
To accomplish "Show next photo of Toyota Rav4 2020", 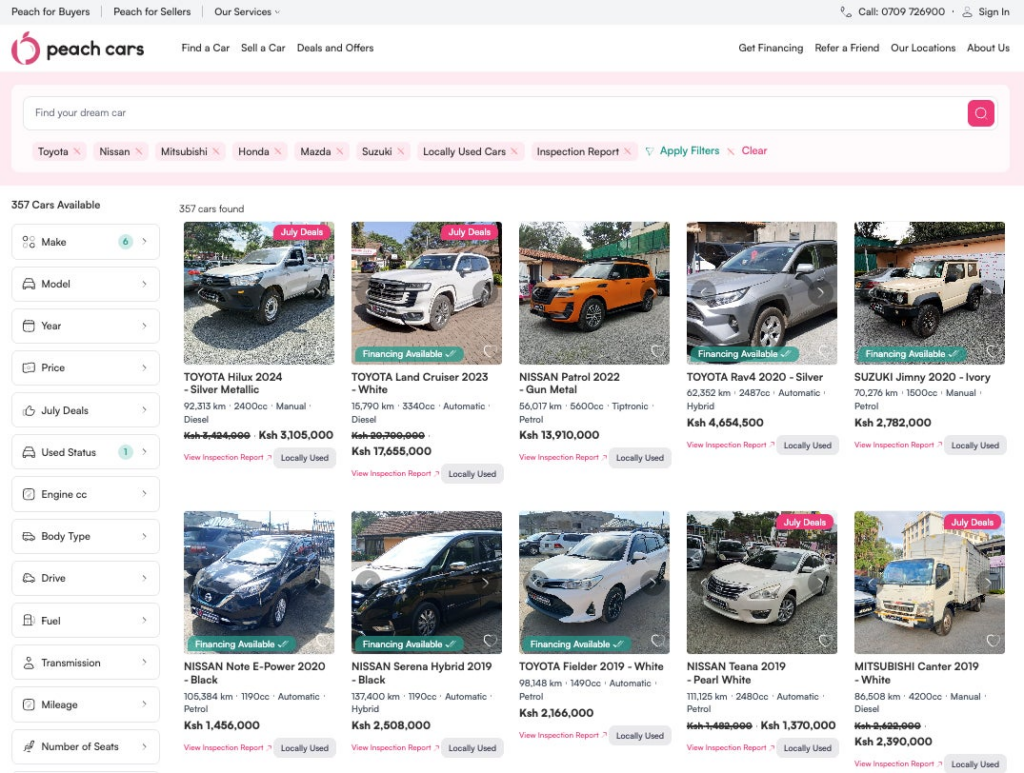I will 820,292.
